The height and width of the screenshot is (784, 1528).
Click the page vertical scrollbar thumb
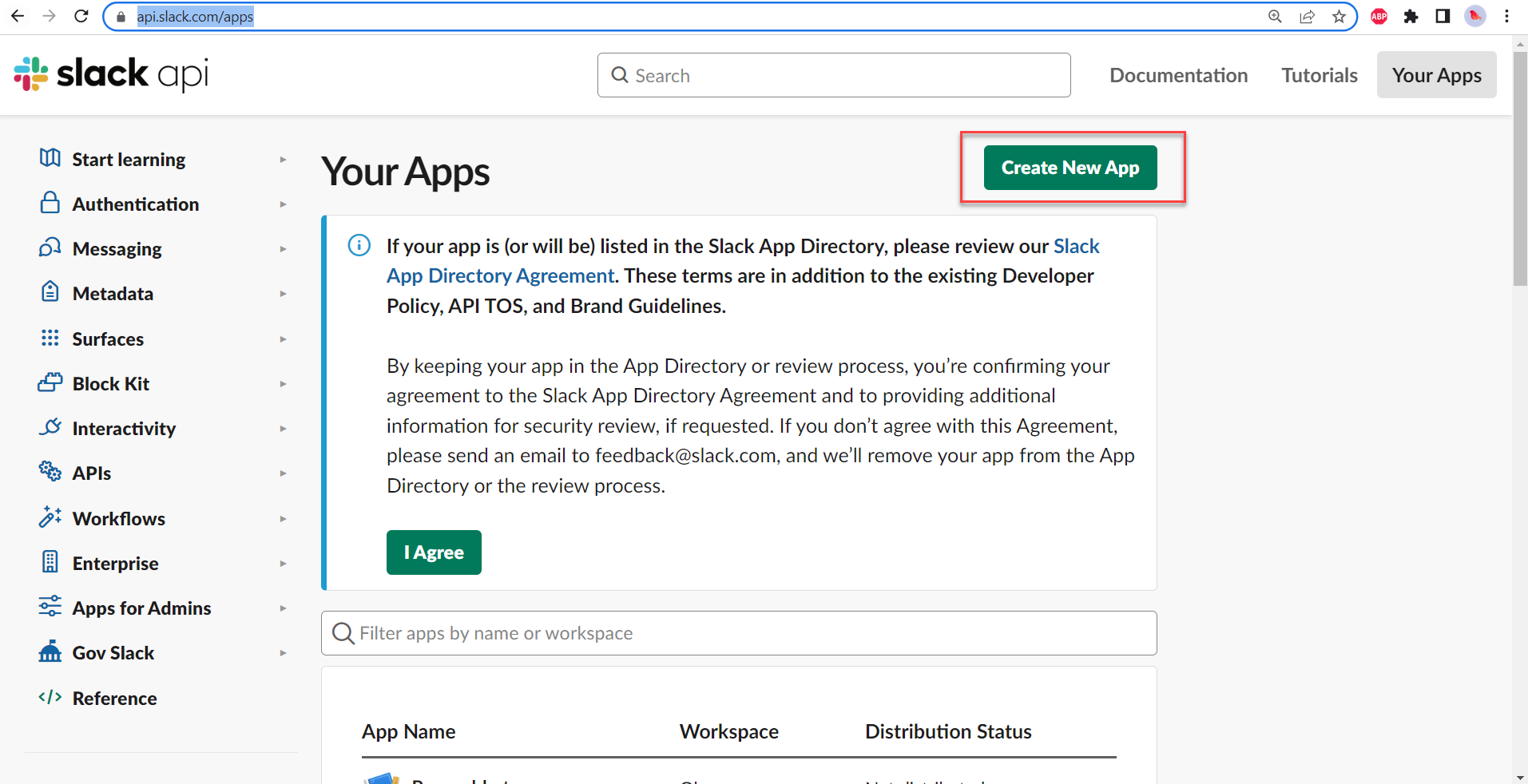pos(1520,168)
